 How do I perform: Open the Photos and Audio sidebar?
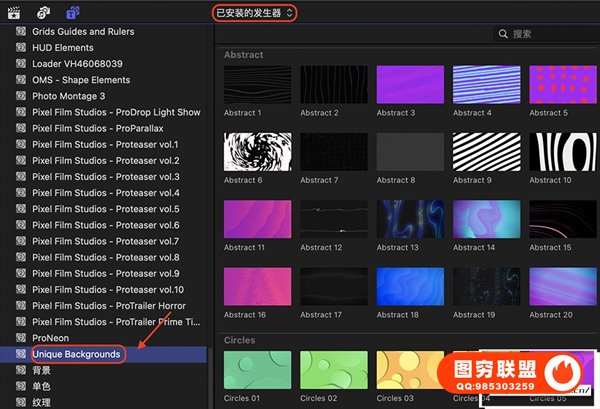point(45,12)
